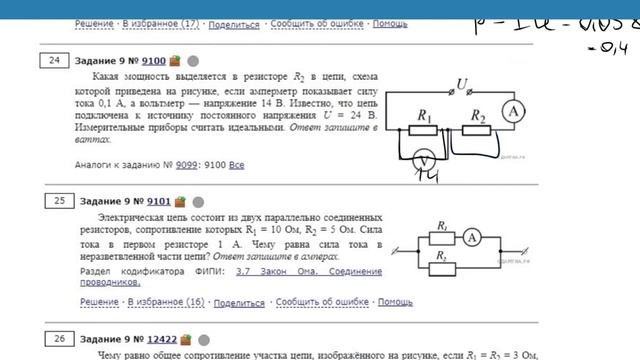Open top Помощь link
The image size is (640, 360).
click(390, 24)
